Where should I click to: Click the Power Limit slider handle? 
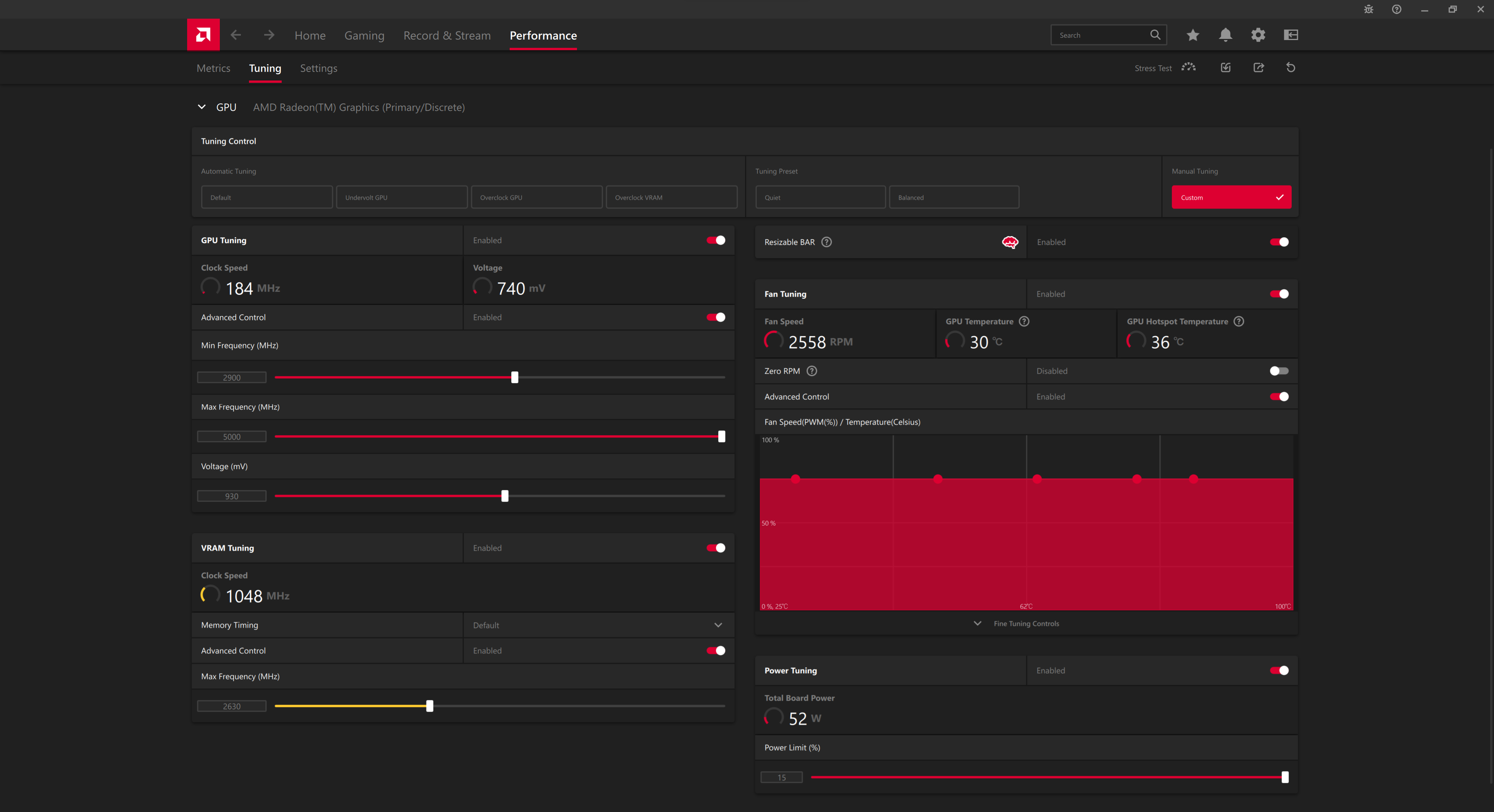point(1285,777)
